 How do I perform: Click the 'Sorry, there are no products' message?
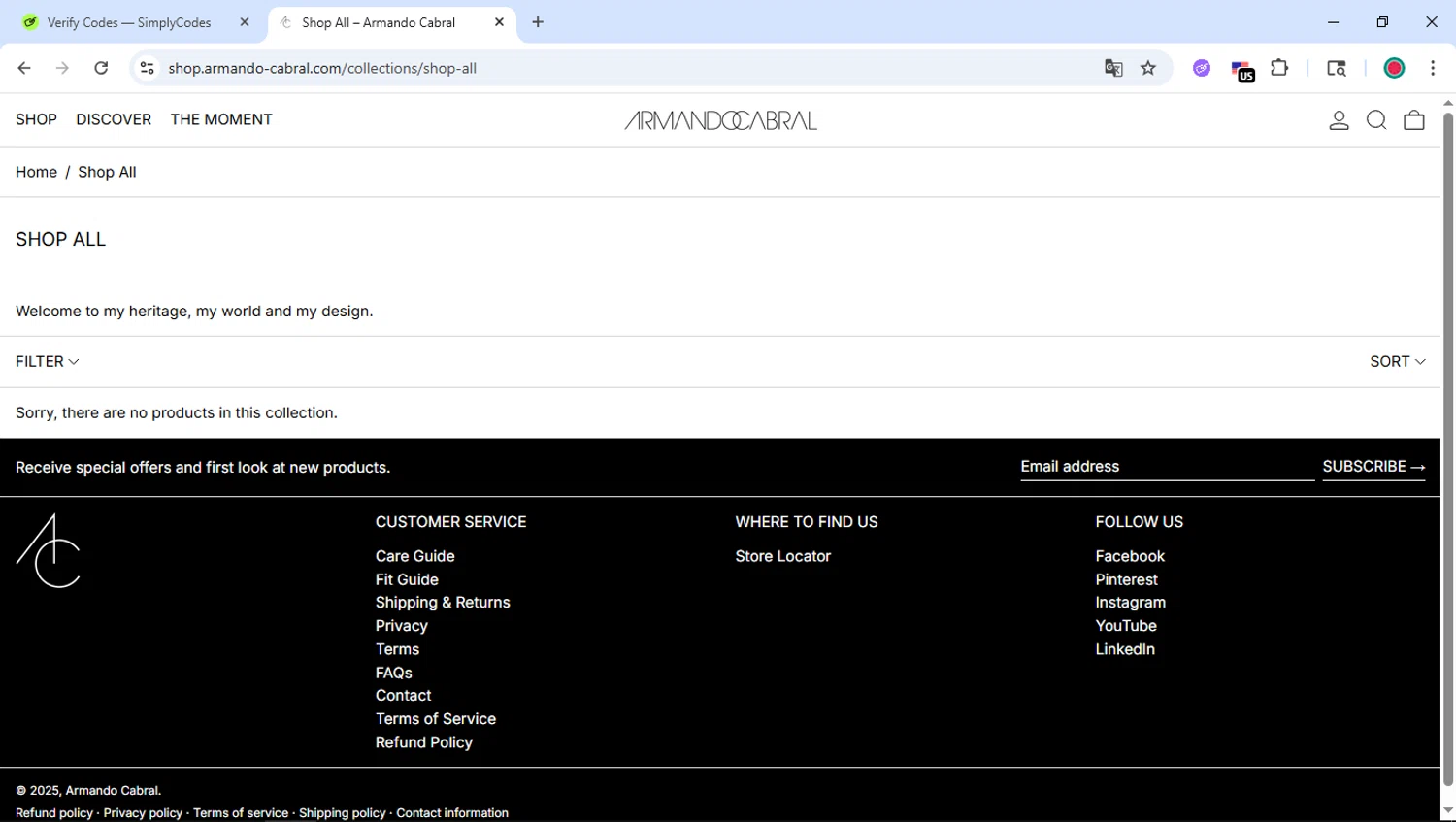(x=177, y=412)
